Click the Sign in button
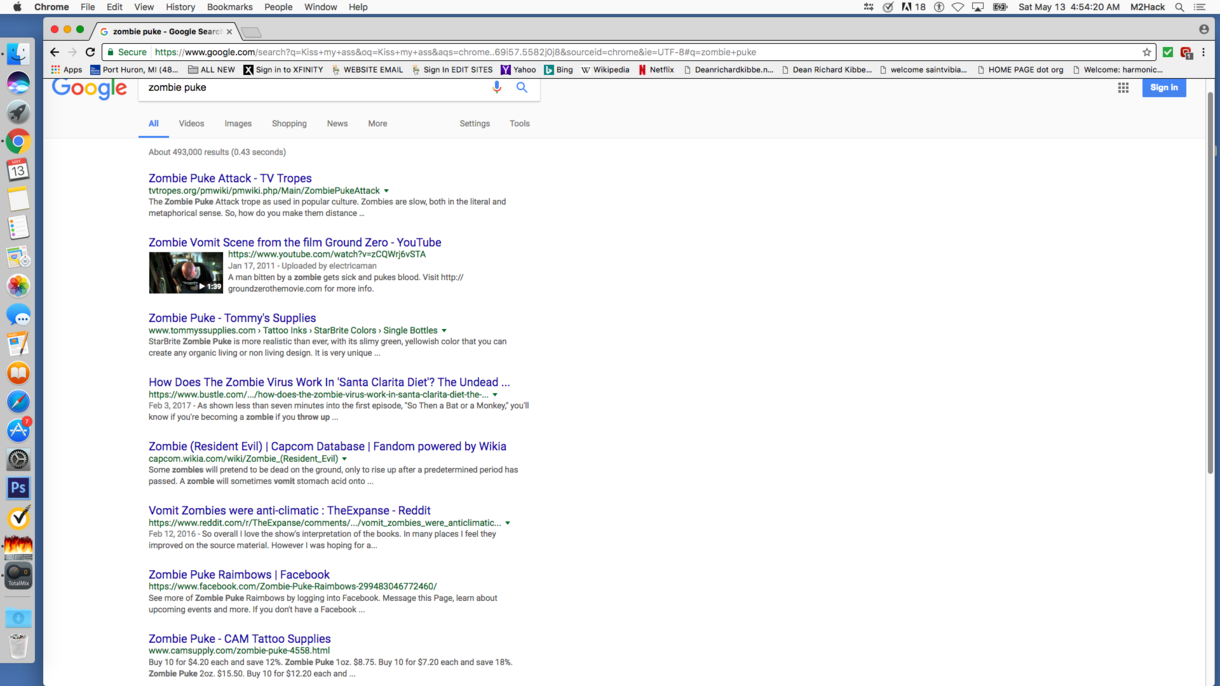The width and height of the screenshot is (1220, 686). [1164, 88]
